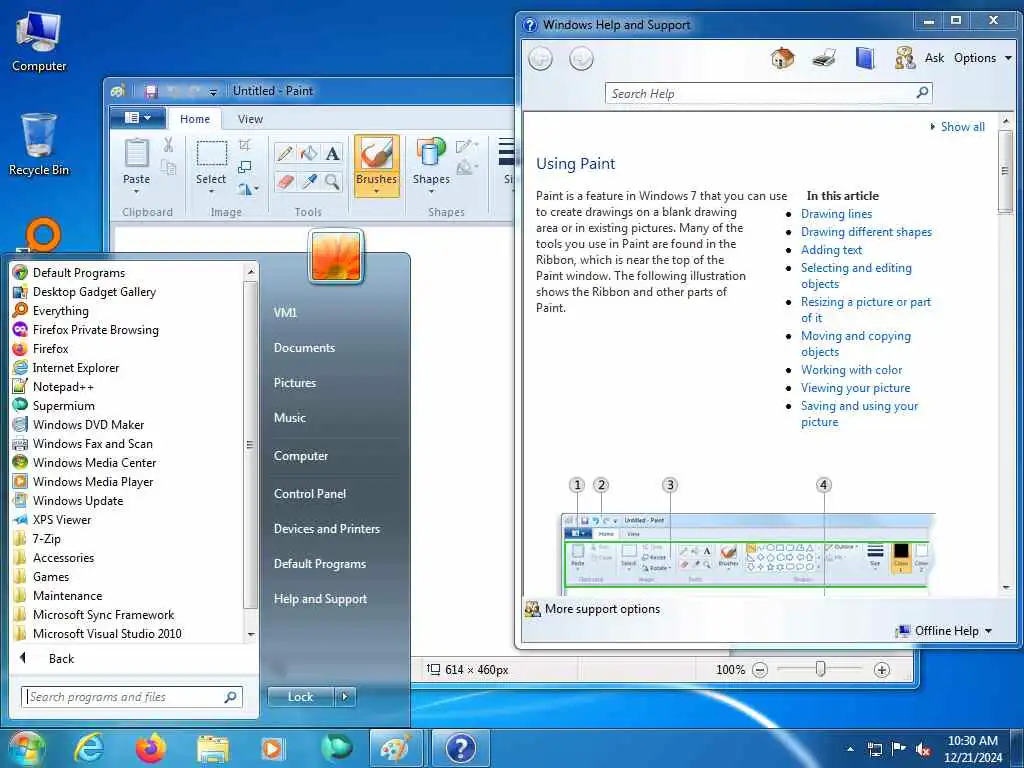The image size is (1024, 768).
Task: Open Internet Explorer from the taskbar
Action: [x=89, y=748]
